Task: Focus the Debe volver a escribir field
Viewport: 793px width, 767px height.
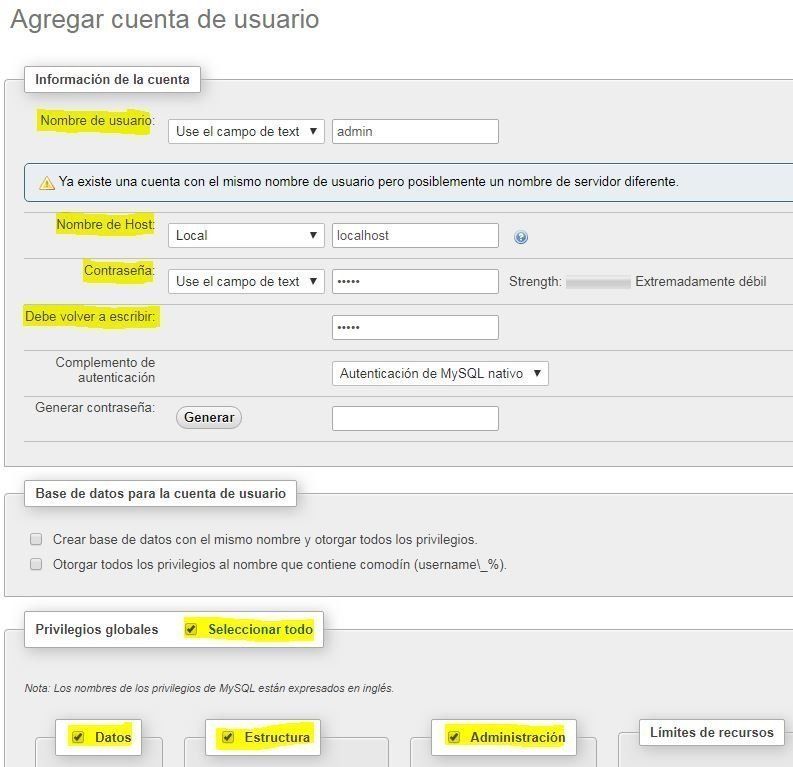Action: (415, 327)
